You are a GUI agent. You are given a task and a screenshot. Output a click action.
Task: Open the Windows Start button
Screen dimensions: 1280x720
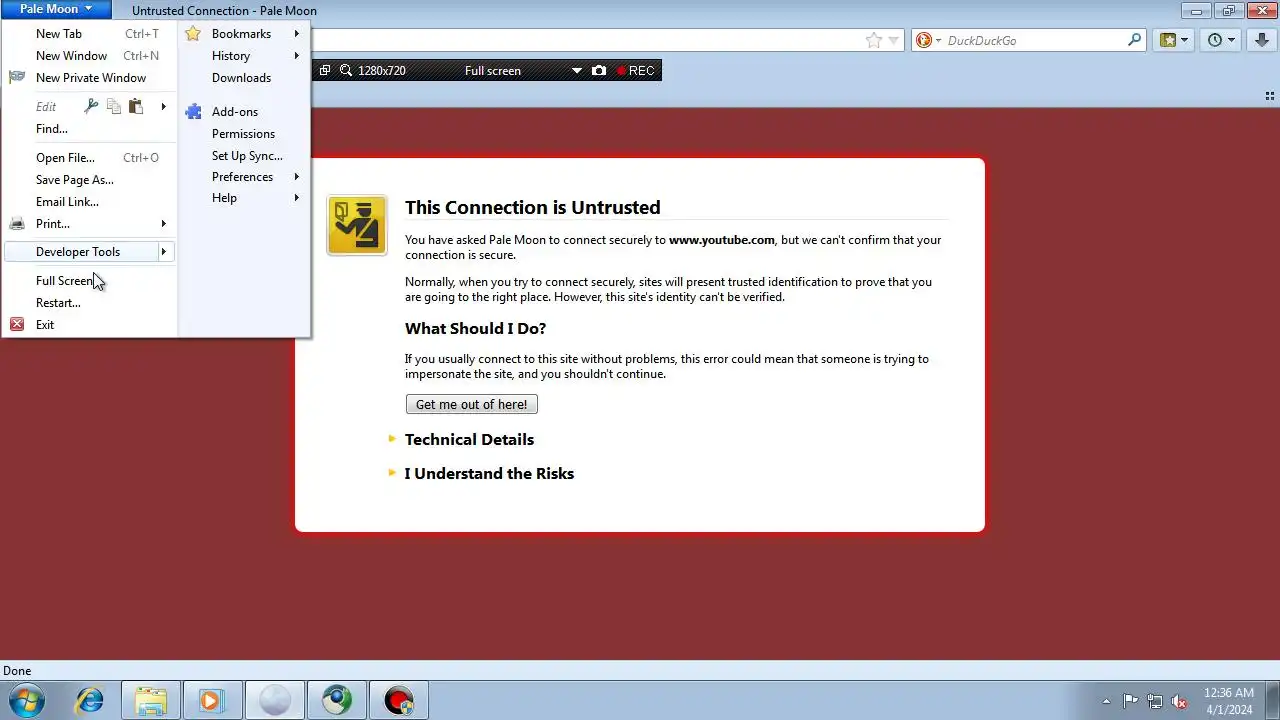tap(25, 700)
